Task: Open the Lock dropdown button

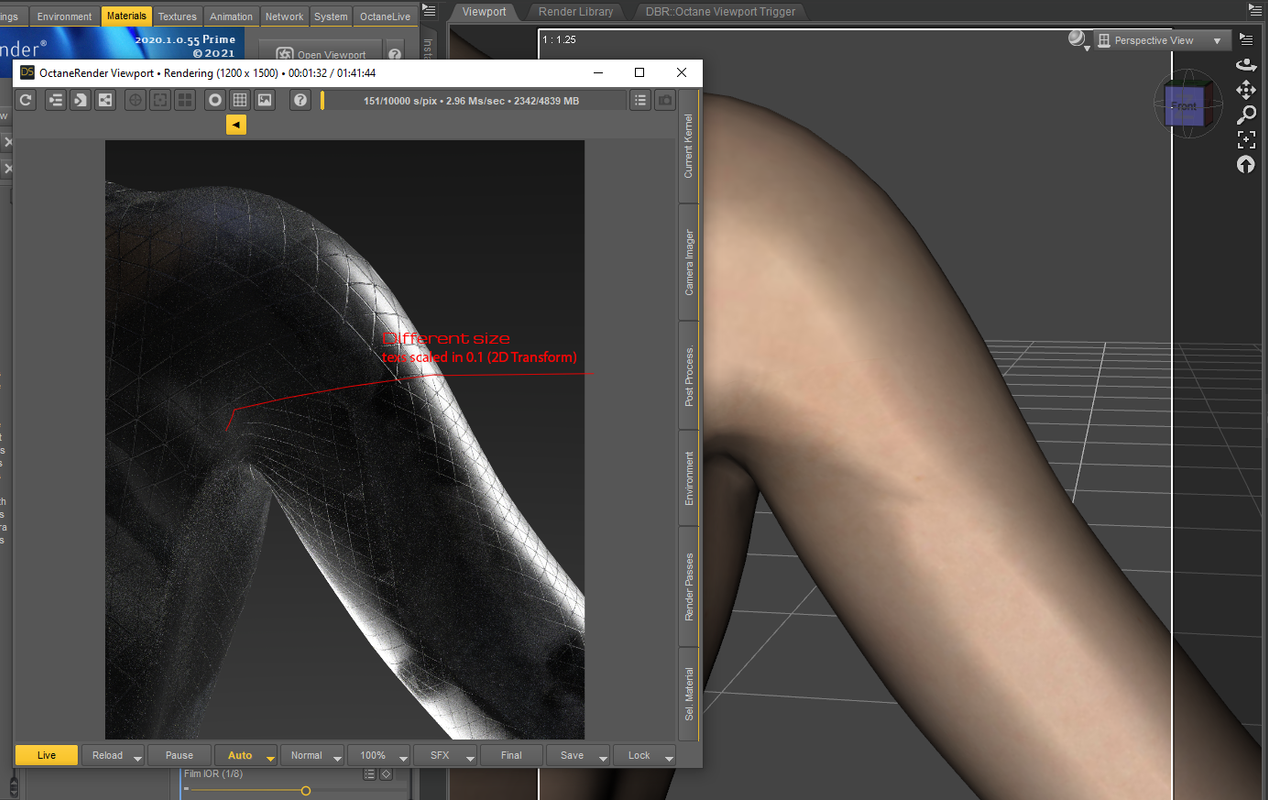Action: coord(644,755)
